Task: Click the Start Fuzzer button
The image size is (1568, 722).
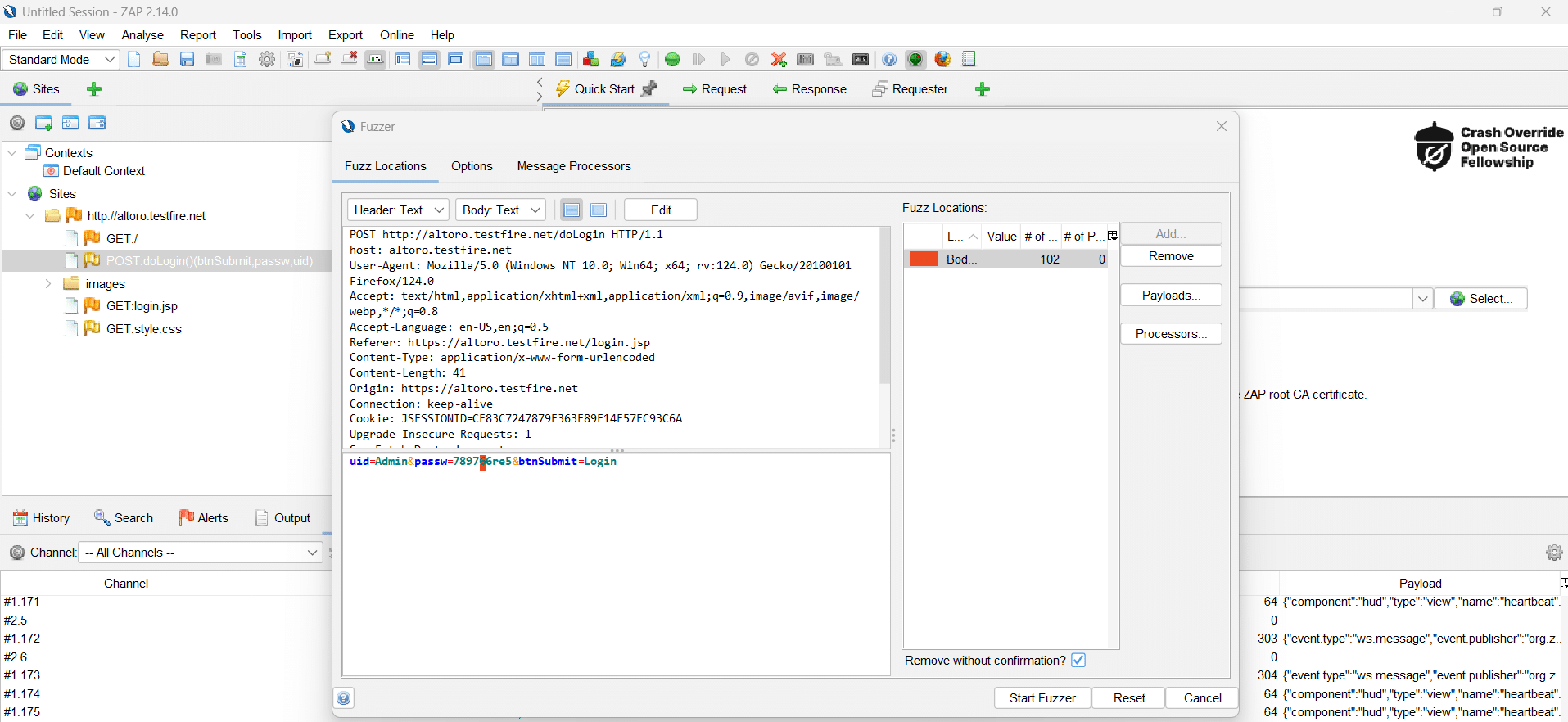Action: 1042,698
